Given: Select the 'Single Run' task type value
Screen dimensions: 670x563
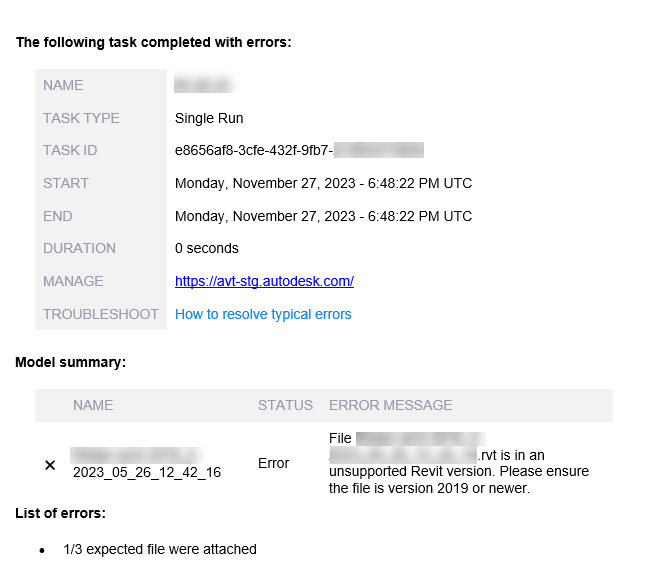Looking at the screenshot, I should pos(209,118).
